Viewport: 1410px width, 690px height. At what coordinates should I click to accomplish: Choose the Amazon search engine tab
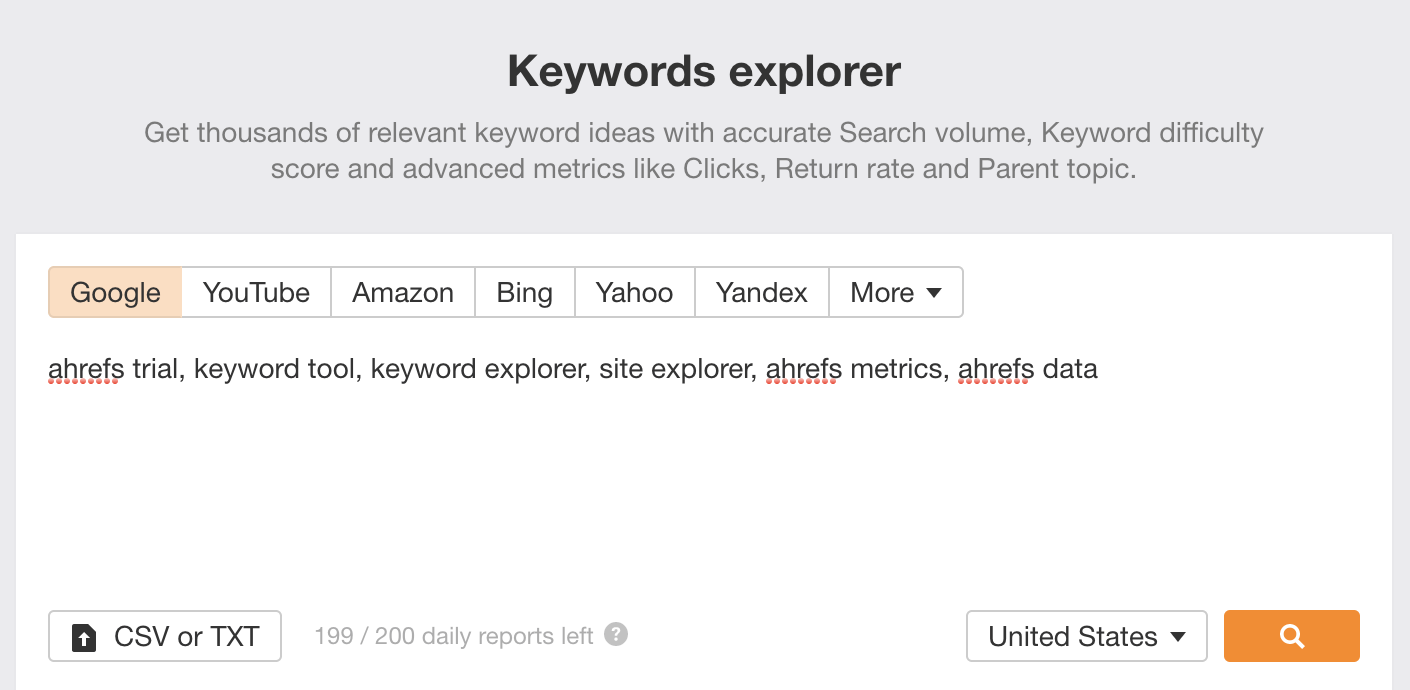(x=403, y=292)
